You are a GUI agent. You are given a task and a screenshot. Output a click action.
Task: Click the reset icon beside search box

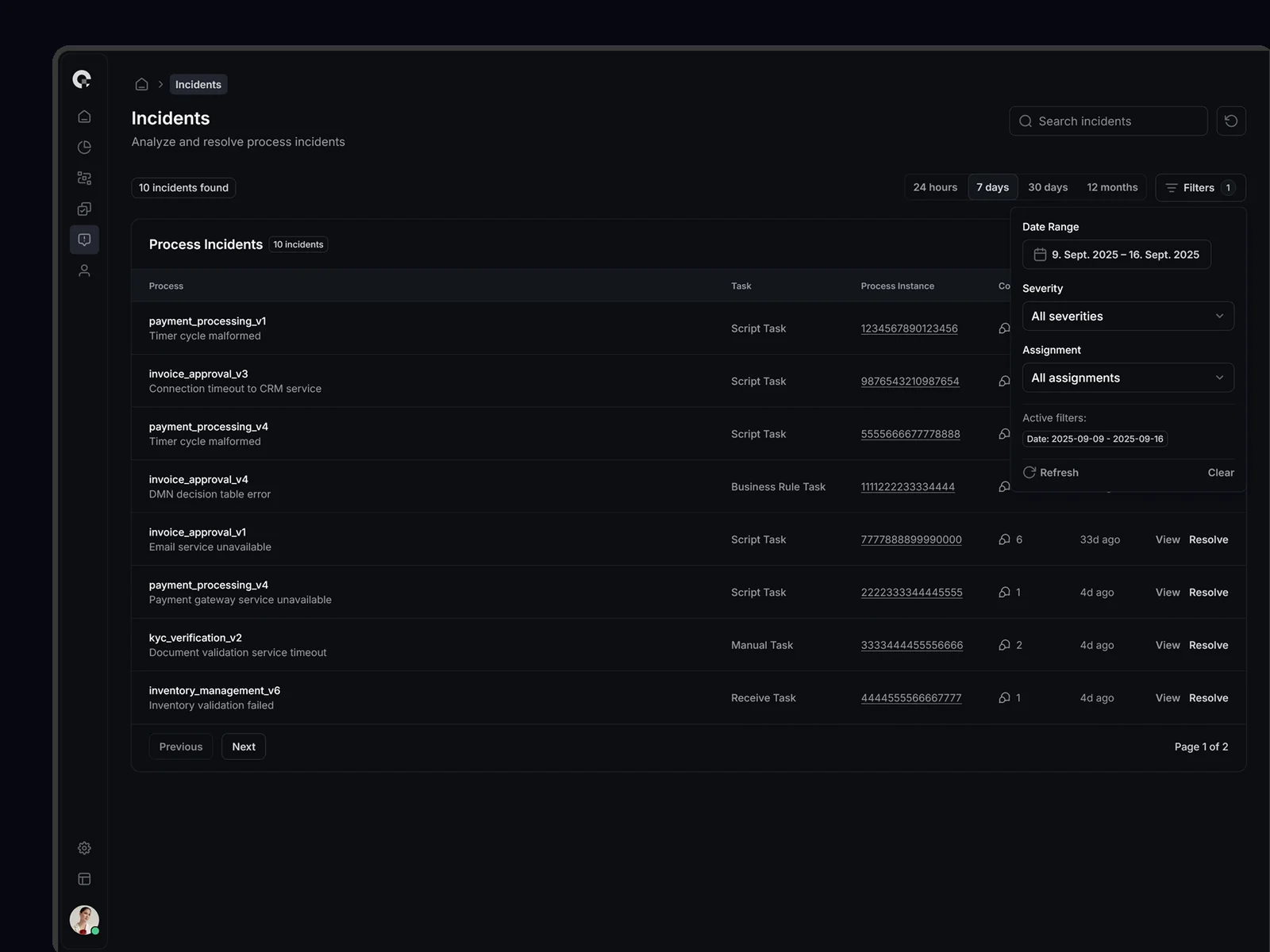click(1230, 121)
